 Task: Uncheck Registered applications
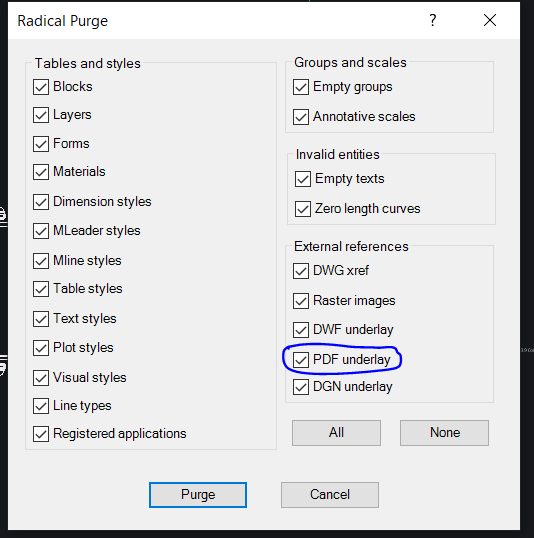41,434
